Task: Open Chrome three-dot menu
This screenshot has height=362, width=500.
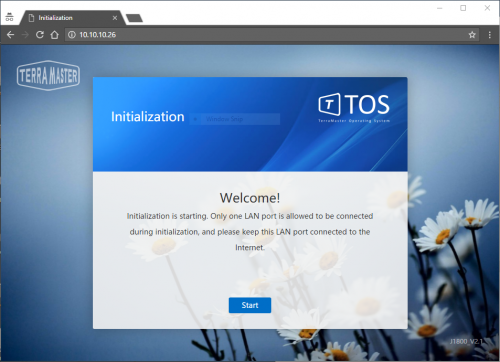Action: coord(490,35)
